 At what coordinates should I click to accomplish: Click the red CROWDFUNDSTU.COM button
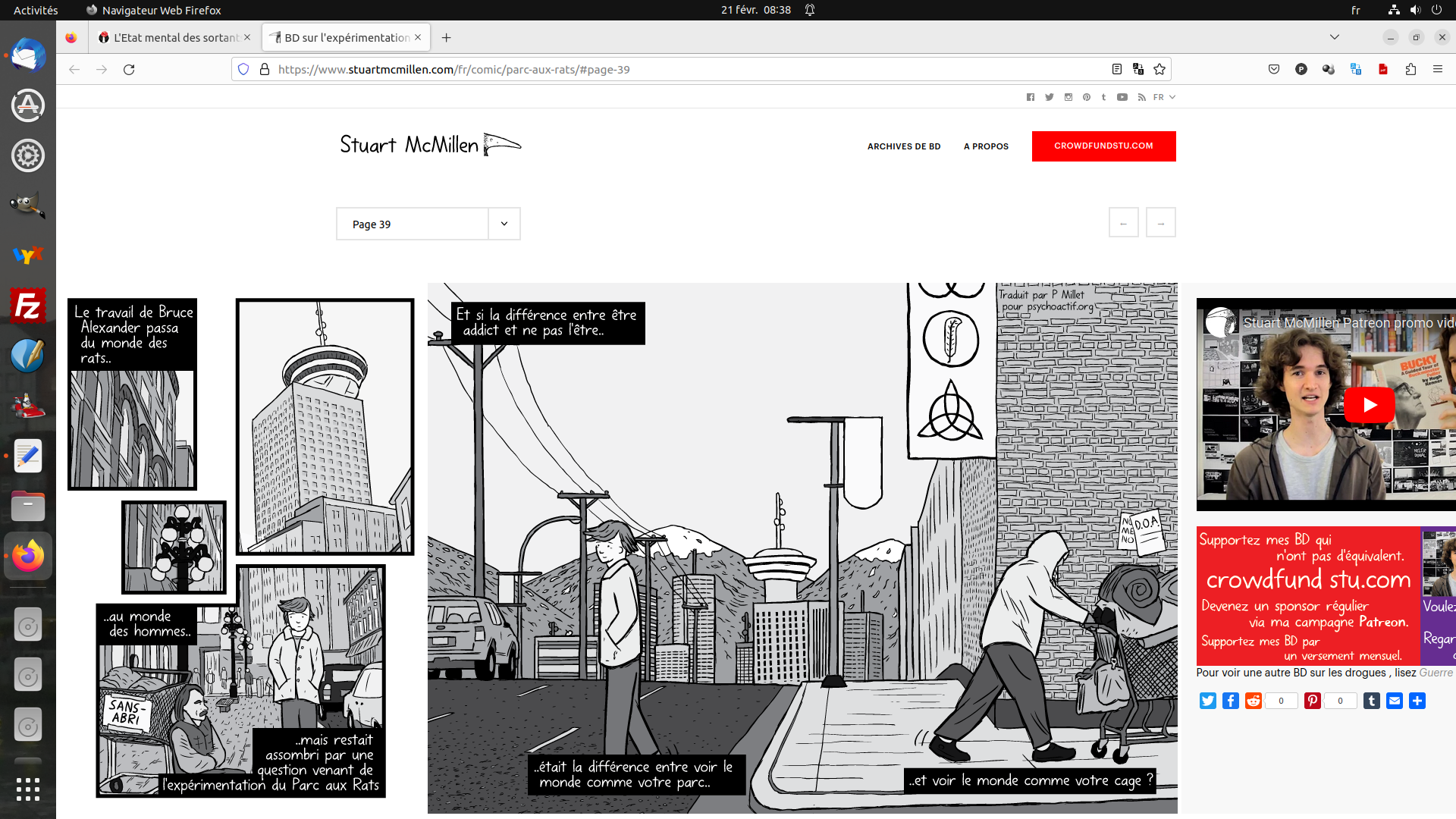pyautogui.click(x=1103, y=146)
